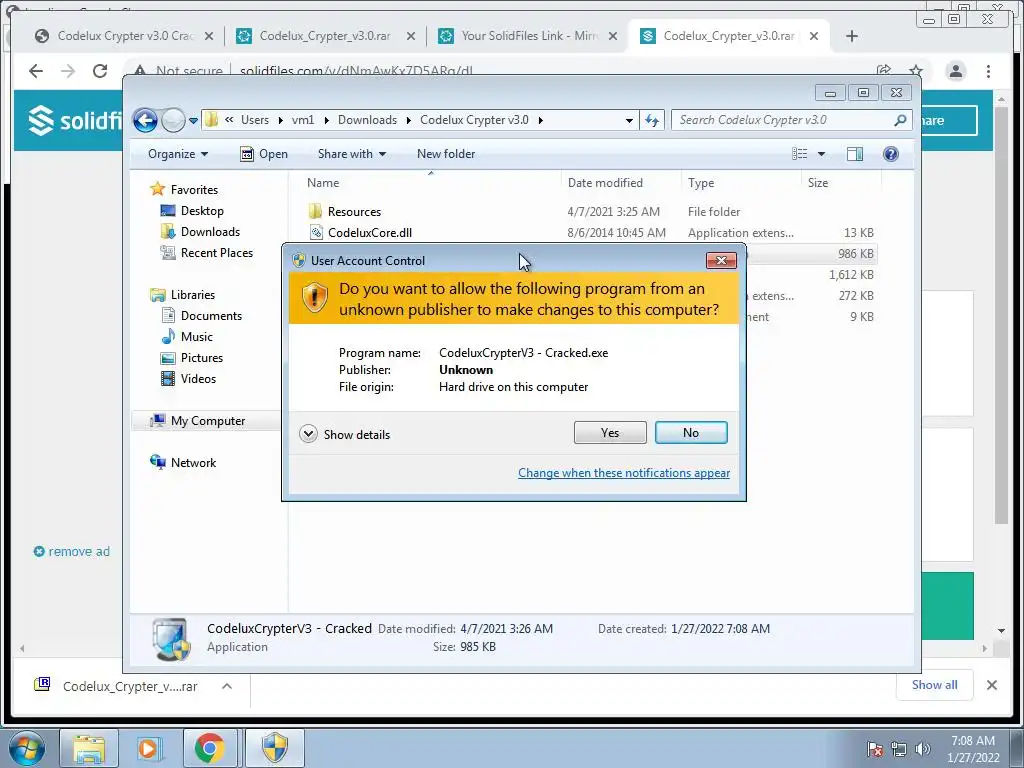Select the CodeluxCore.dll file
The image size is (1024, 768).
click(370, 232)
